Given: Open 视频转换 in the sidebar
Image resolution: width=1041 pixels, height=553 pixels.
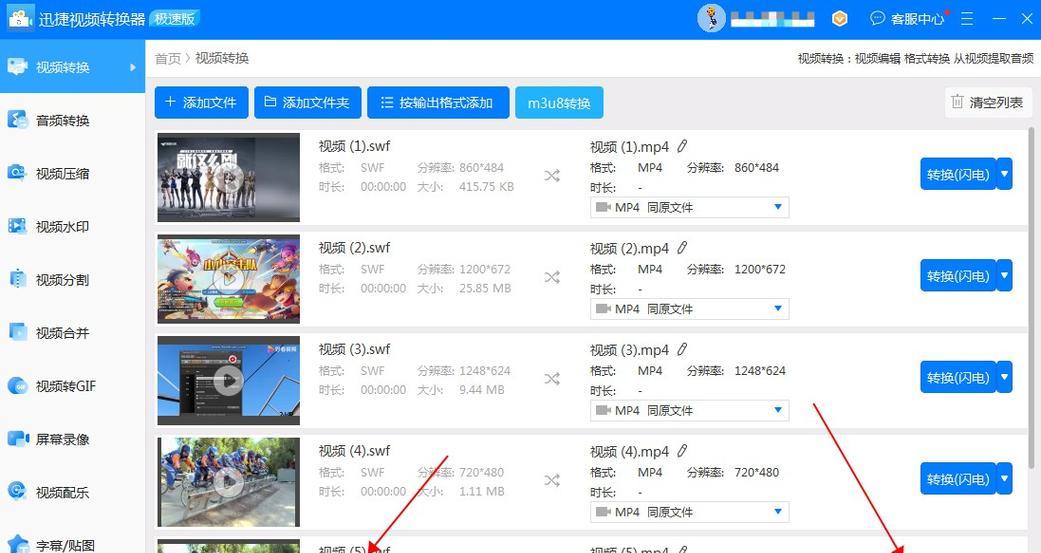Looking at the screenshot, I should 72,66.
